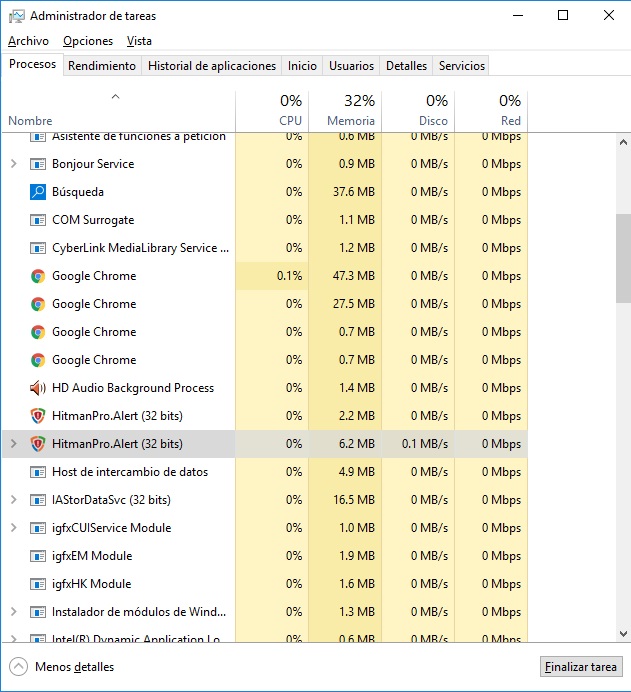Minimize the Administrador de tareas window
The width and height of the screenshot is (631, 692).
tap(518, 15)
